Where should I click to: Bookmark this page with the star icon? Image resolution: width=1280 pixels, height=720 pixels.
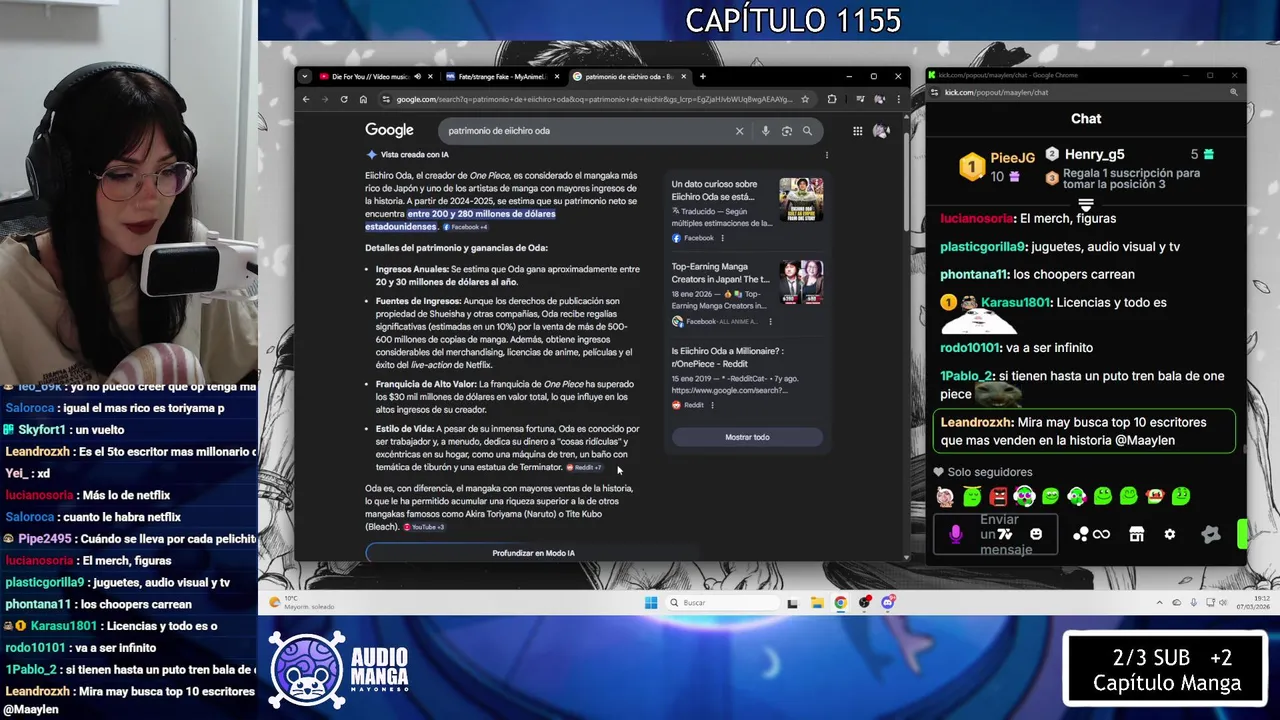807,99
